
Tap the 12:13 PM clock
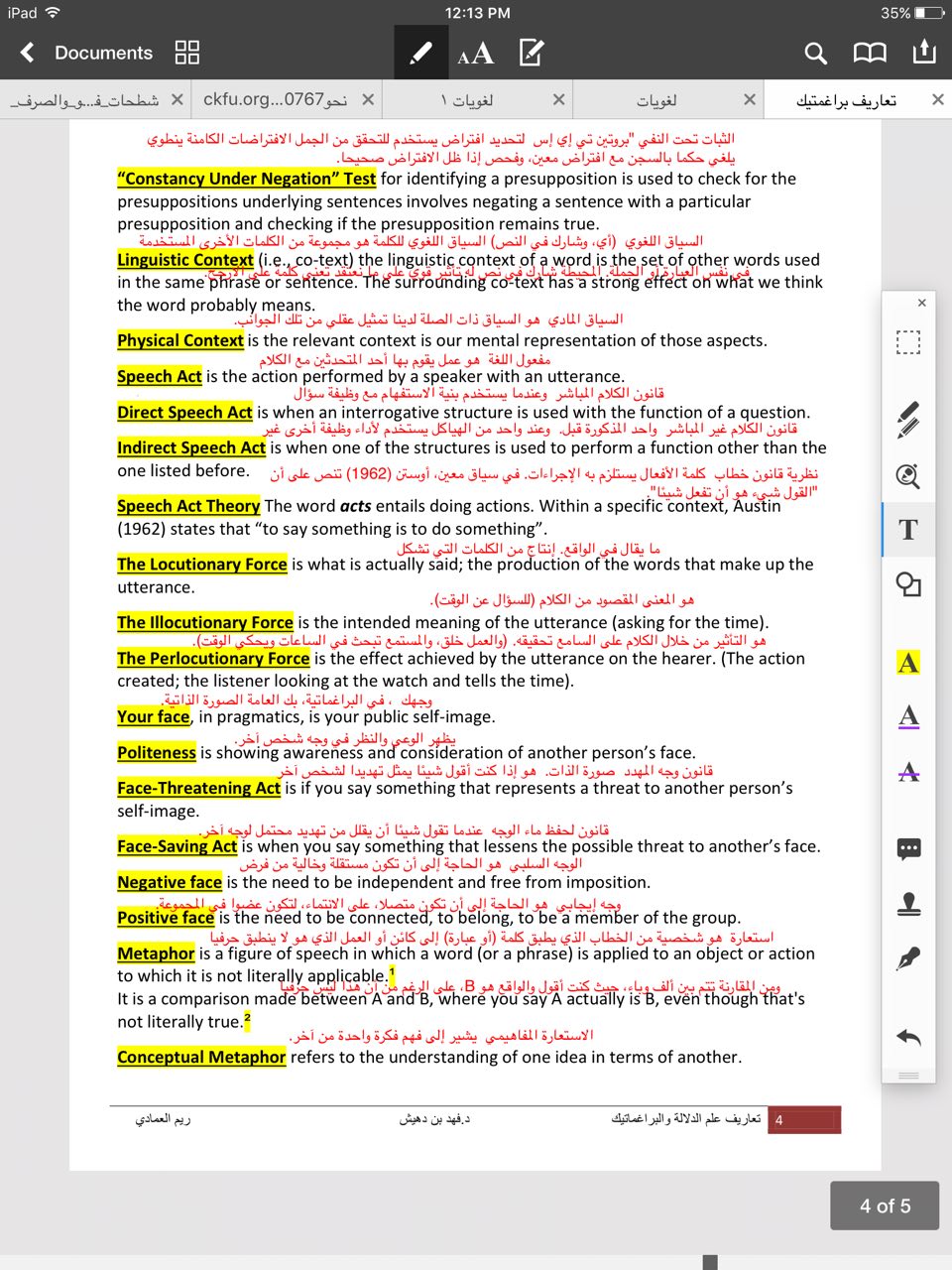tap(477, 13)
